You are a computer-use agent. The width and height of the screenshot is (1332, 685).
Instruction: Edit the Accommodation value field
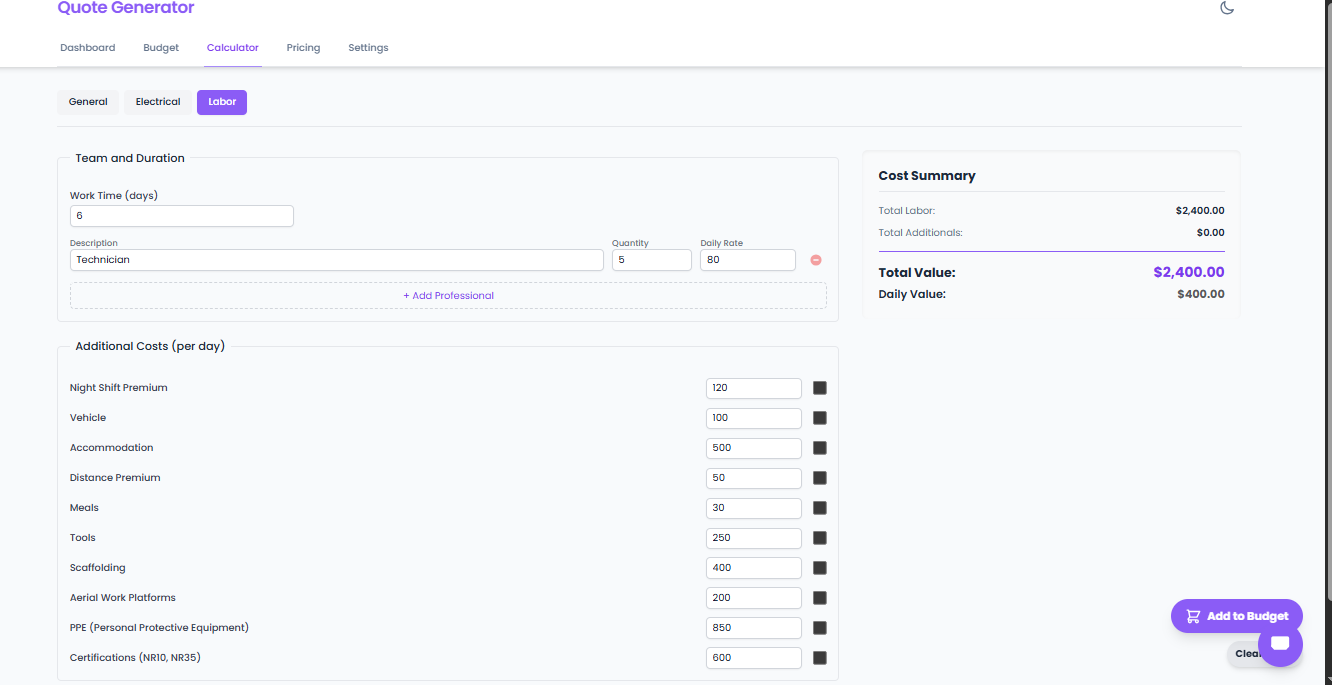754,448
